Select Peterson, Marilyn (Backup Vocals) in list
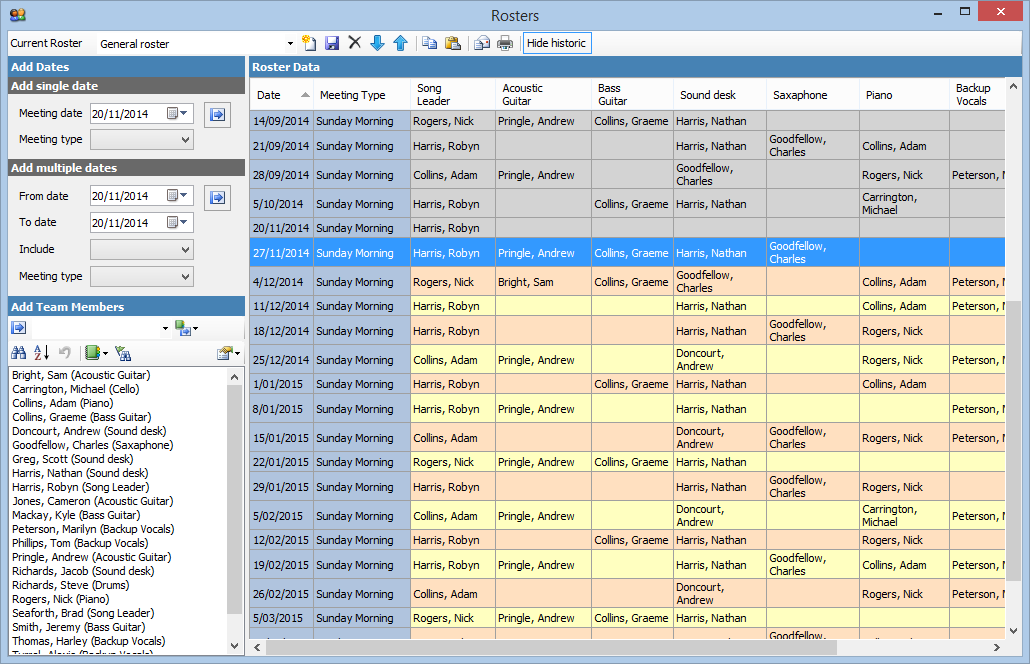This screenshot has width=1030, height=664. 93,529
